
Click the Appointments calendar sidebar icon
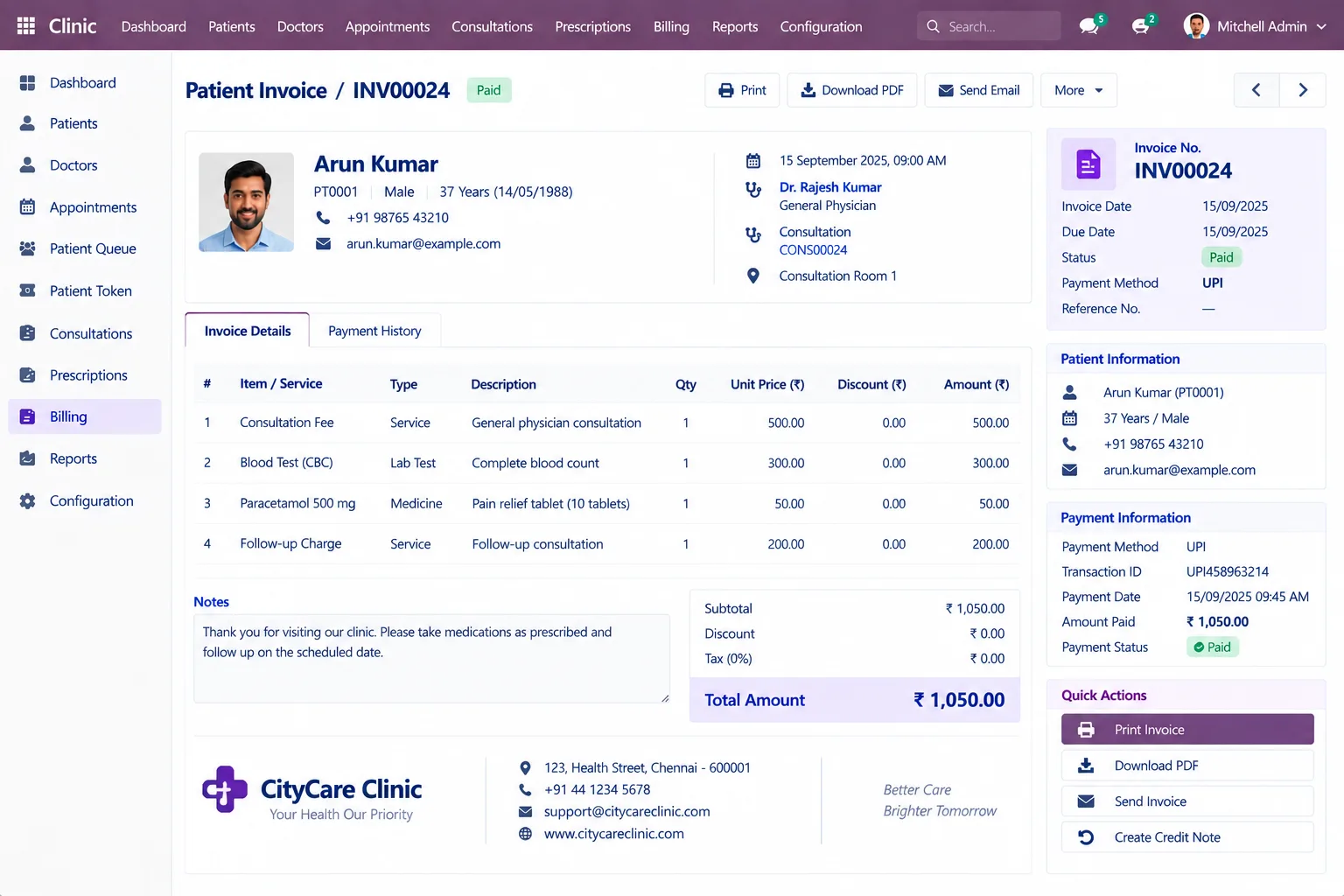coord(28,207)
